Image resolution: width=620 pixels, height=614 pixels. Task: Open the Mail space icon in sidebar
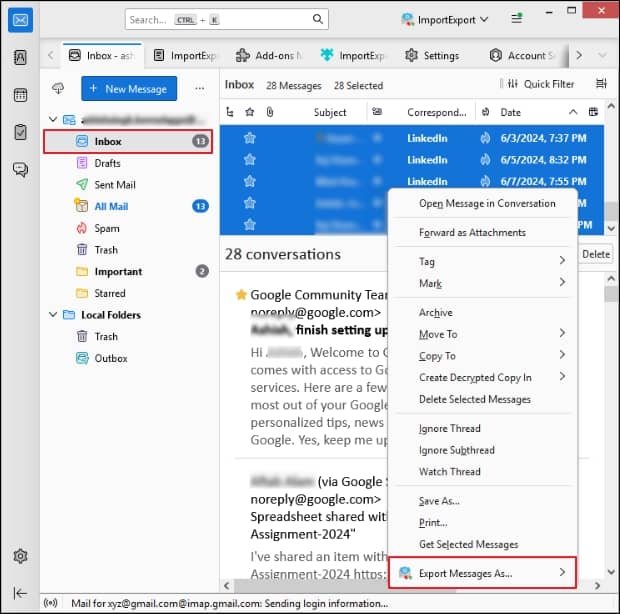[x=20, y=20]
